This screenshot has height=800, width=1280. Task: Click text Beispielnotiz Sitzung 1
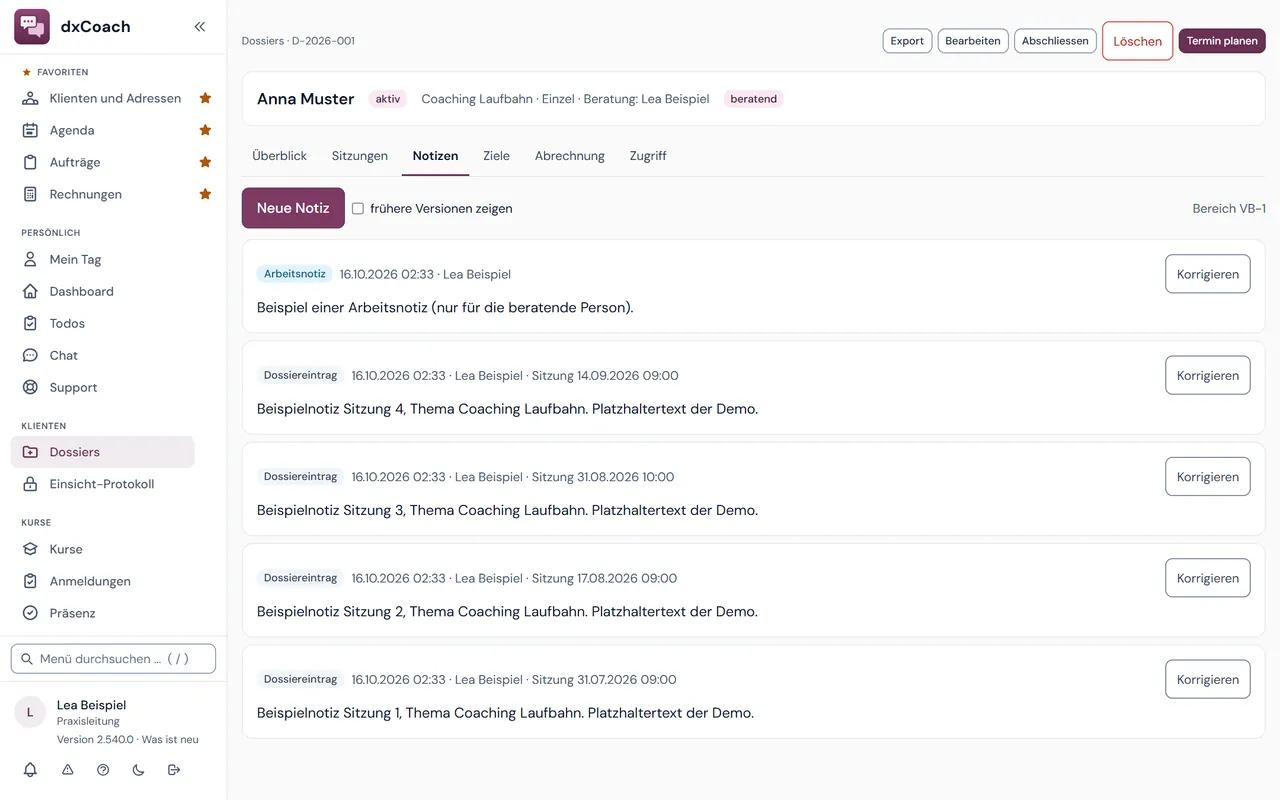(x=329, y=713)
